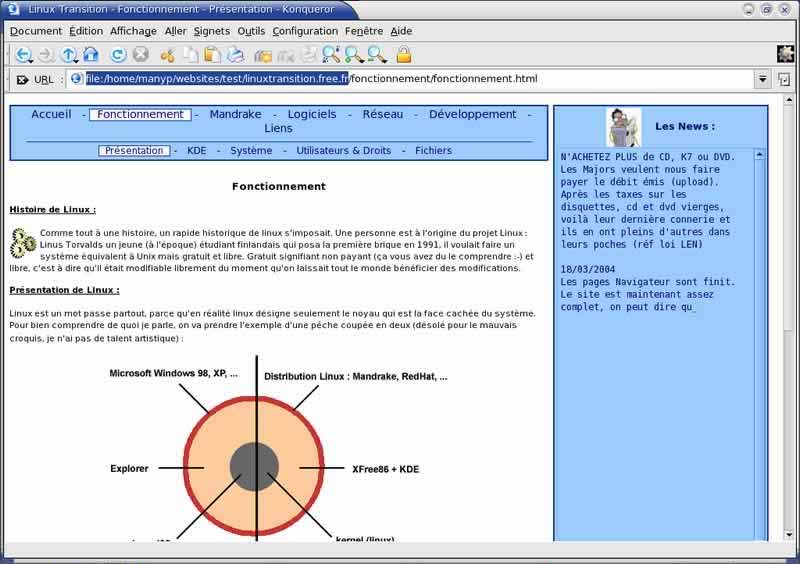Select the Présentation sub-link
This screenshot has height=564, width=800.
134,151
